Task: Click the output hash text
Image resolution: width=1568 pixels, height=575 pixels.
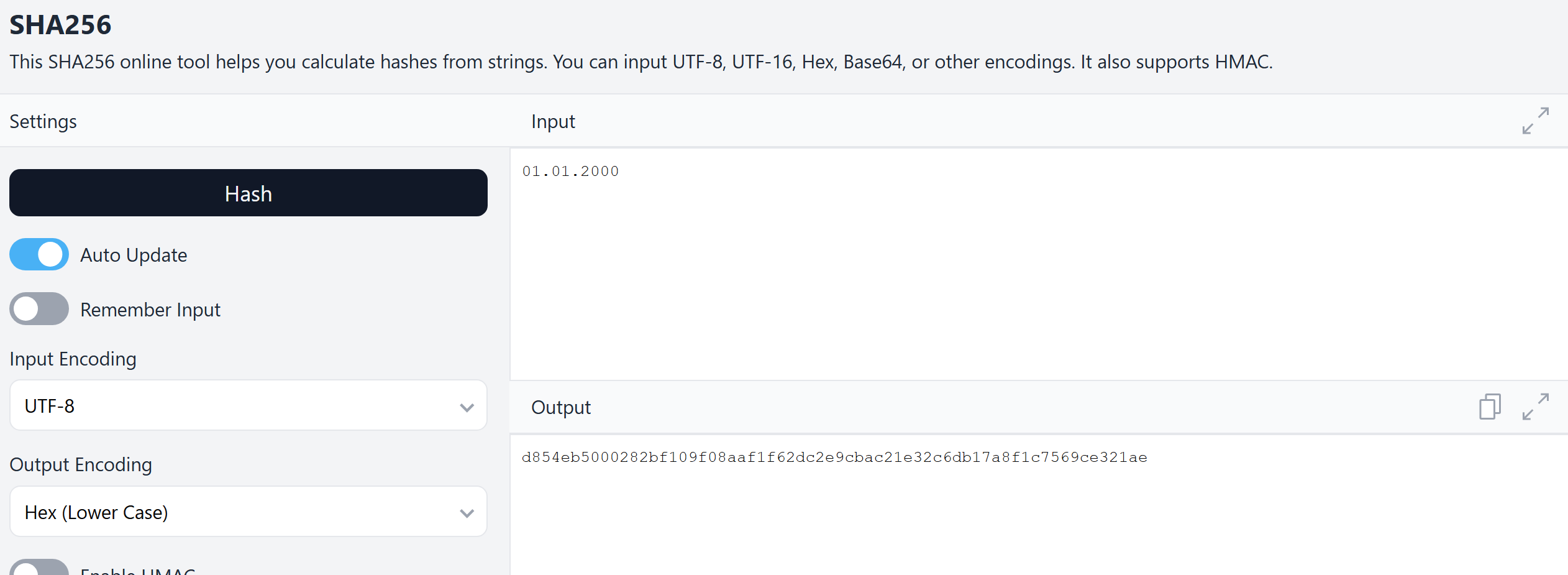Action: point(834,458)
